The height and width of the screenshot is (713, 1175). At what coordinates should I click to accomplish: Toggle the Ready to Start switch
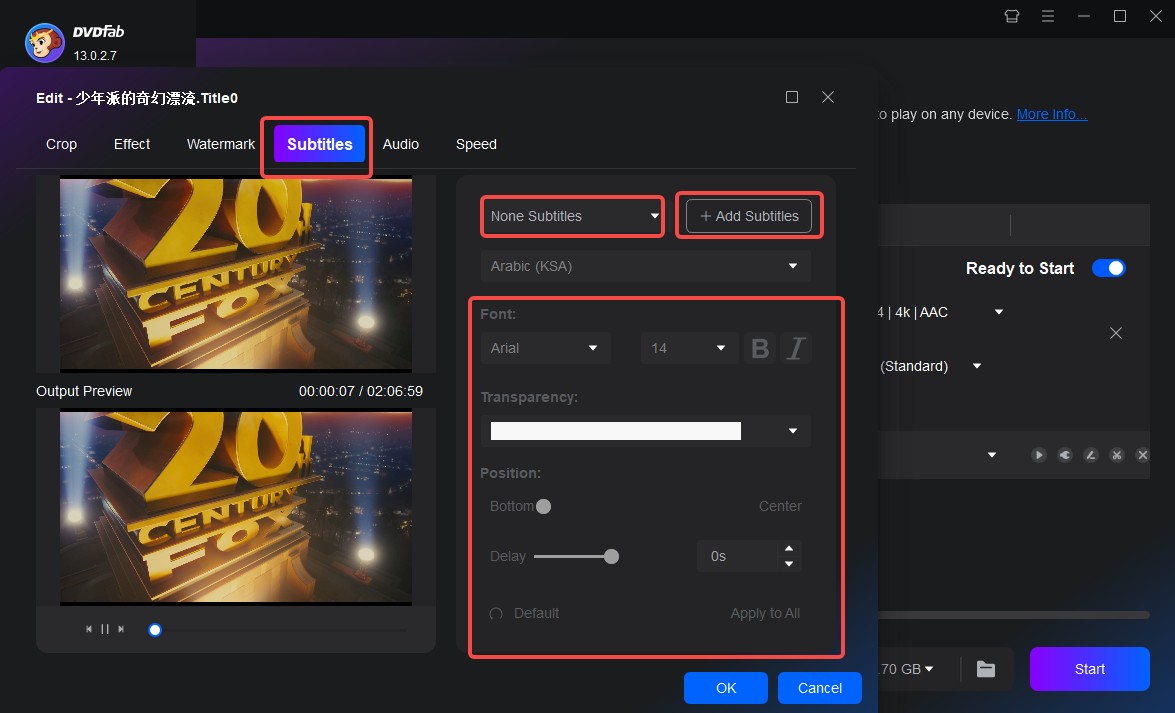pyautogui.click(x=1109, y=268)
